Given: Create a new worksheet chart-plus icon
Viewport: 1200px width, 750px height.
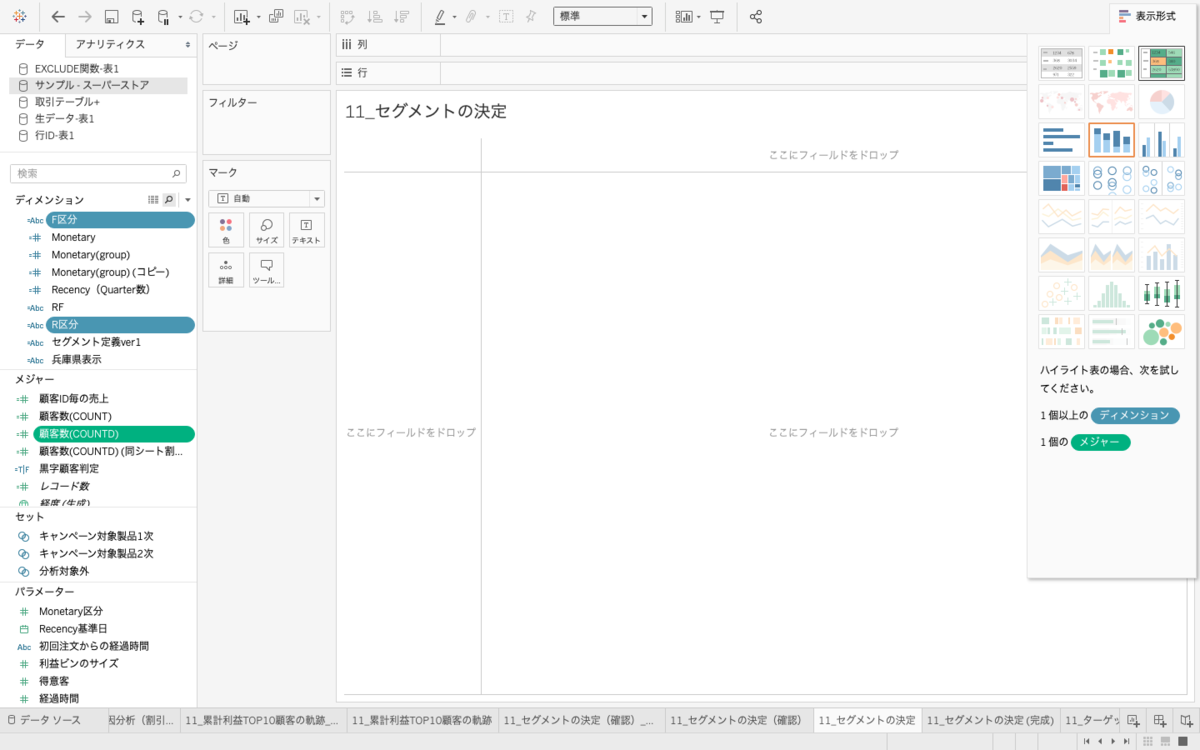Looking at the screenshot, I should tap(242, 16).
